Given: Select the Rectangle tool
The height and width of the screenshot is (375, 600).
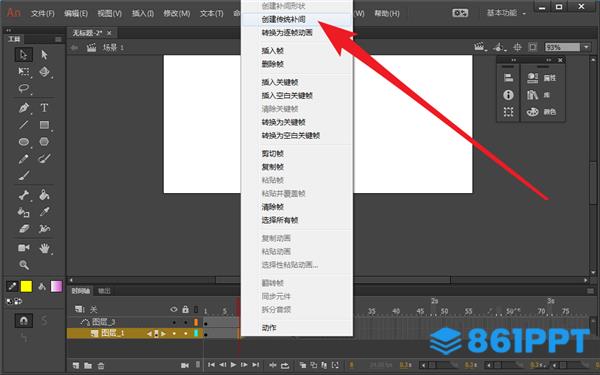Looking at the screenshot, I should (44, 125).
